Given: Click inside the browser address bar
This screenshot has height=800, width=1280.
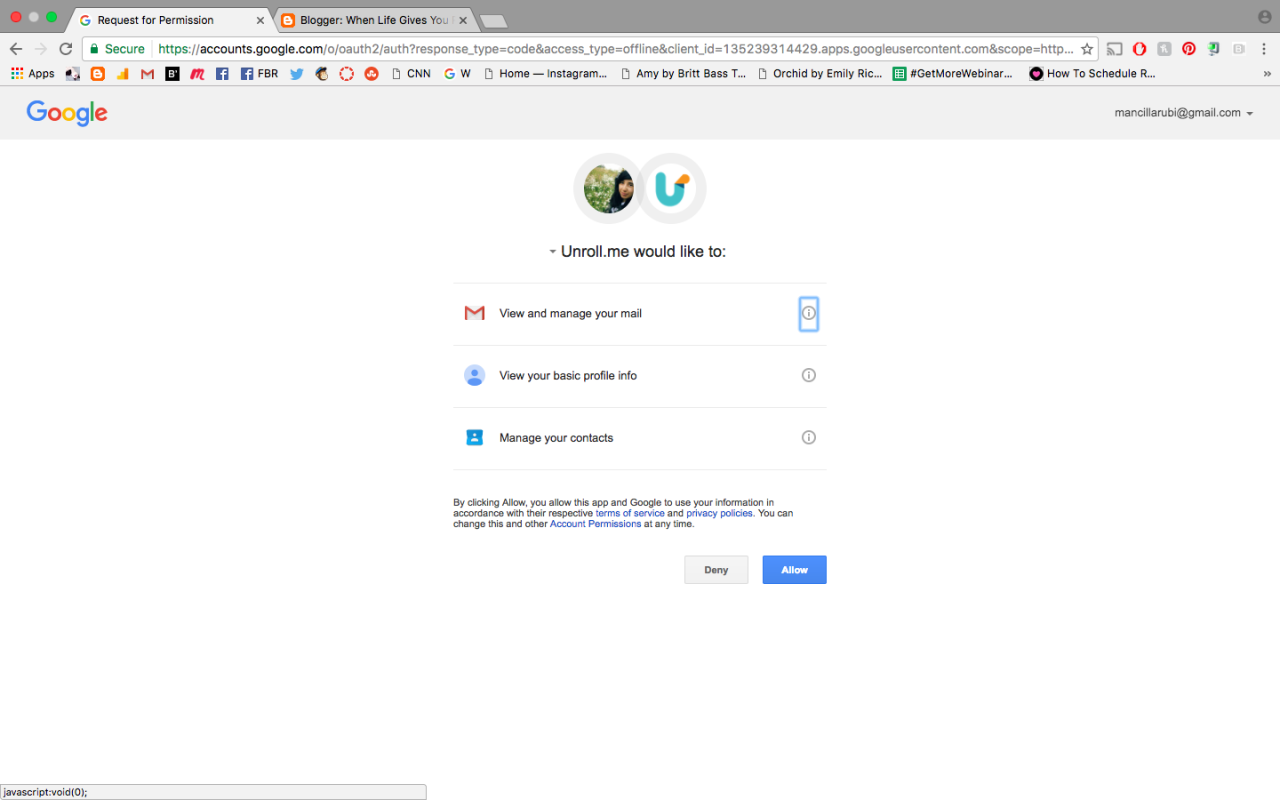Looking at the screenshot, I should click(x=600, y=48).
